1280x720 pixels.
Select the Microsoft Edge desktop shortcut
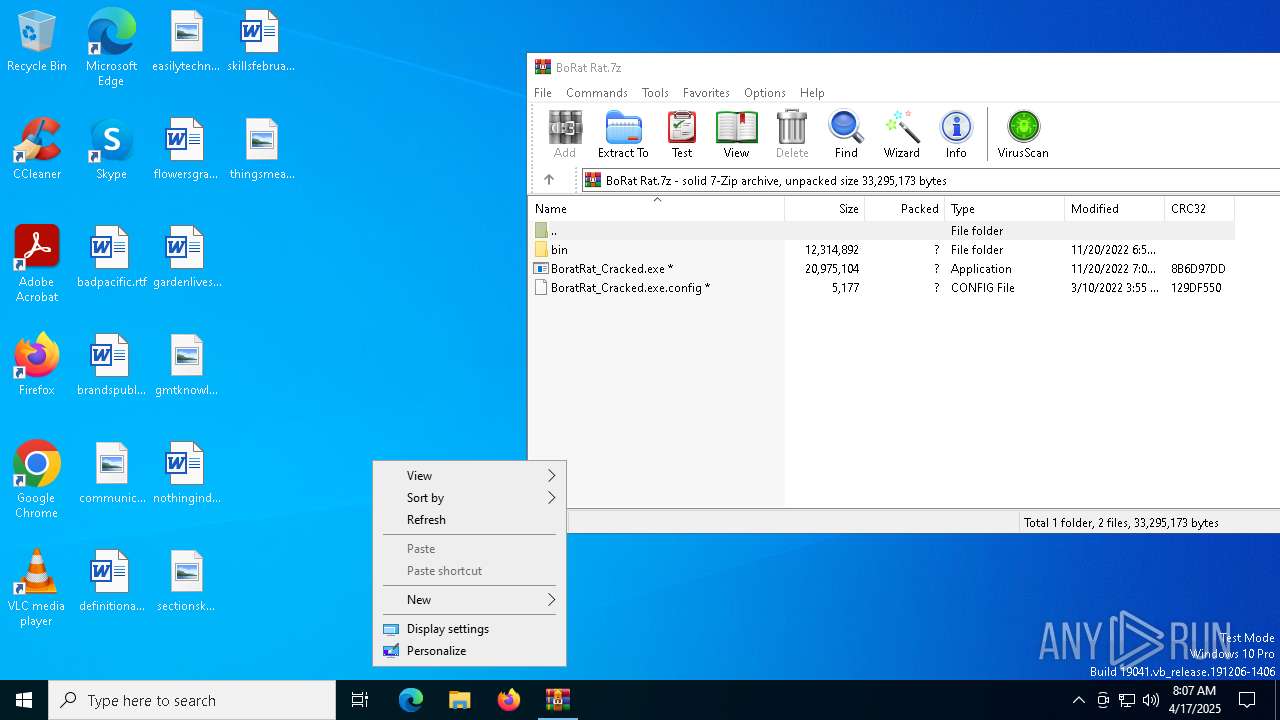tap(111, 48)
